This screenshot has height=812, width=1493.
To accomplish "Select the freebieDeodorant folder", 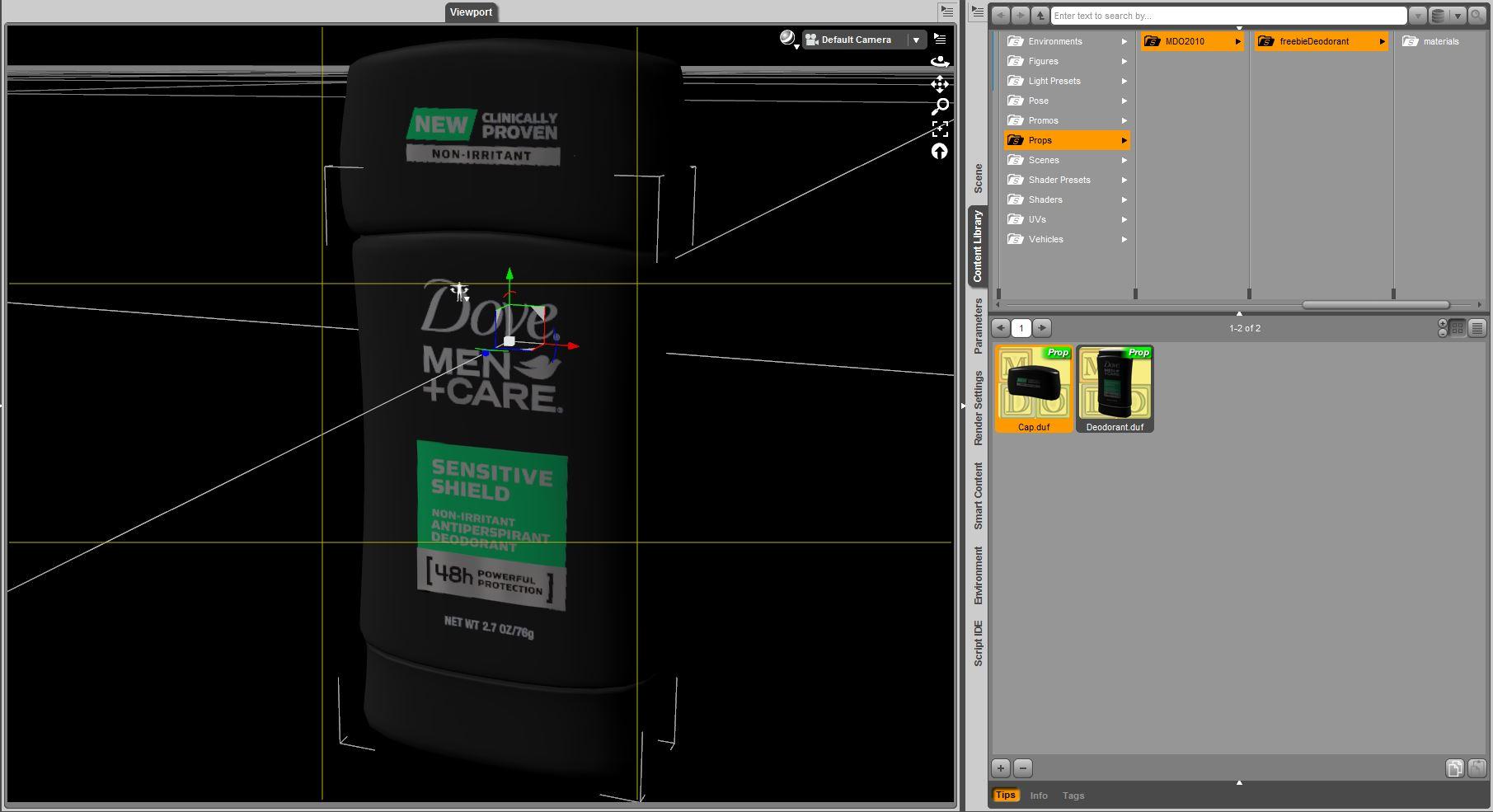I will pos(1322,41).
